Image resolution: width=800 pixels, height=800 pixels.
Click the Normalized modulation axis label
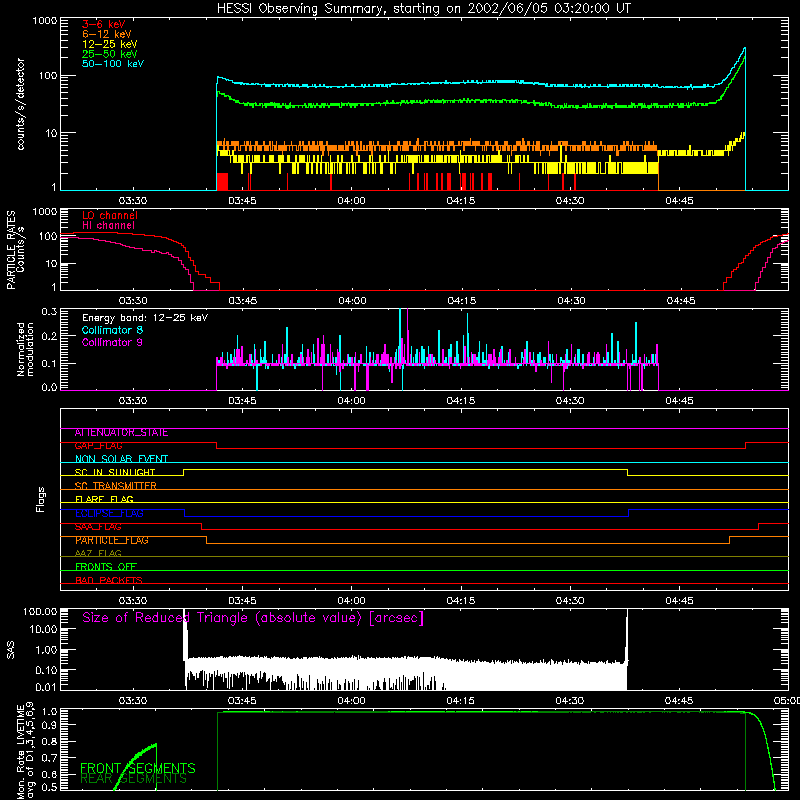coord(25,349)
